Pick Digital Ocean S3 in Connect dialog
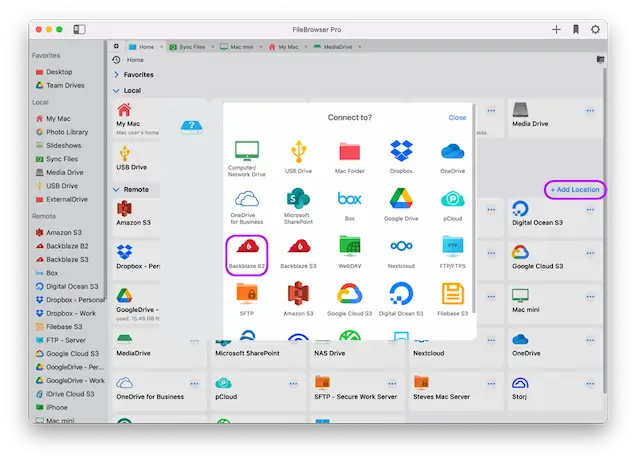This screenshot has height=461, width=636. pyautogui.click(x=401, y=299)
